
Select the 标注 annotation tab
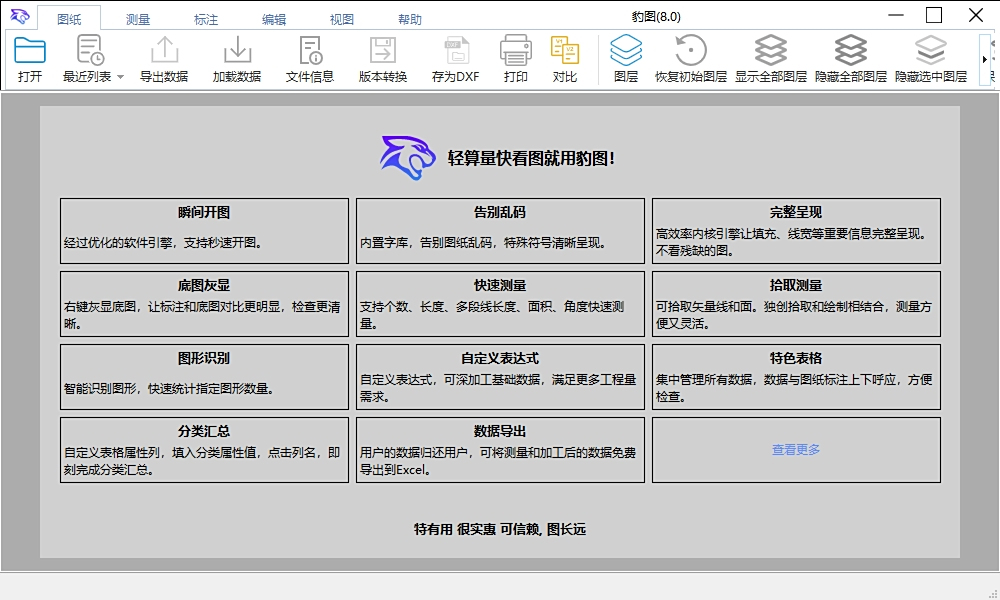click(205, 17)
